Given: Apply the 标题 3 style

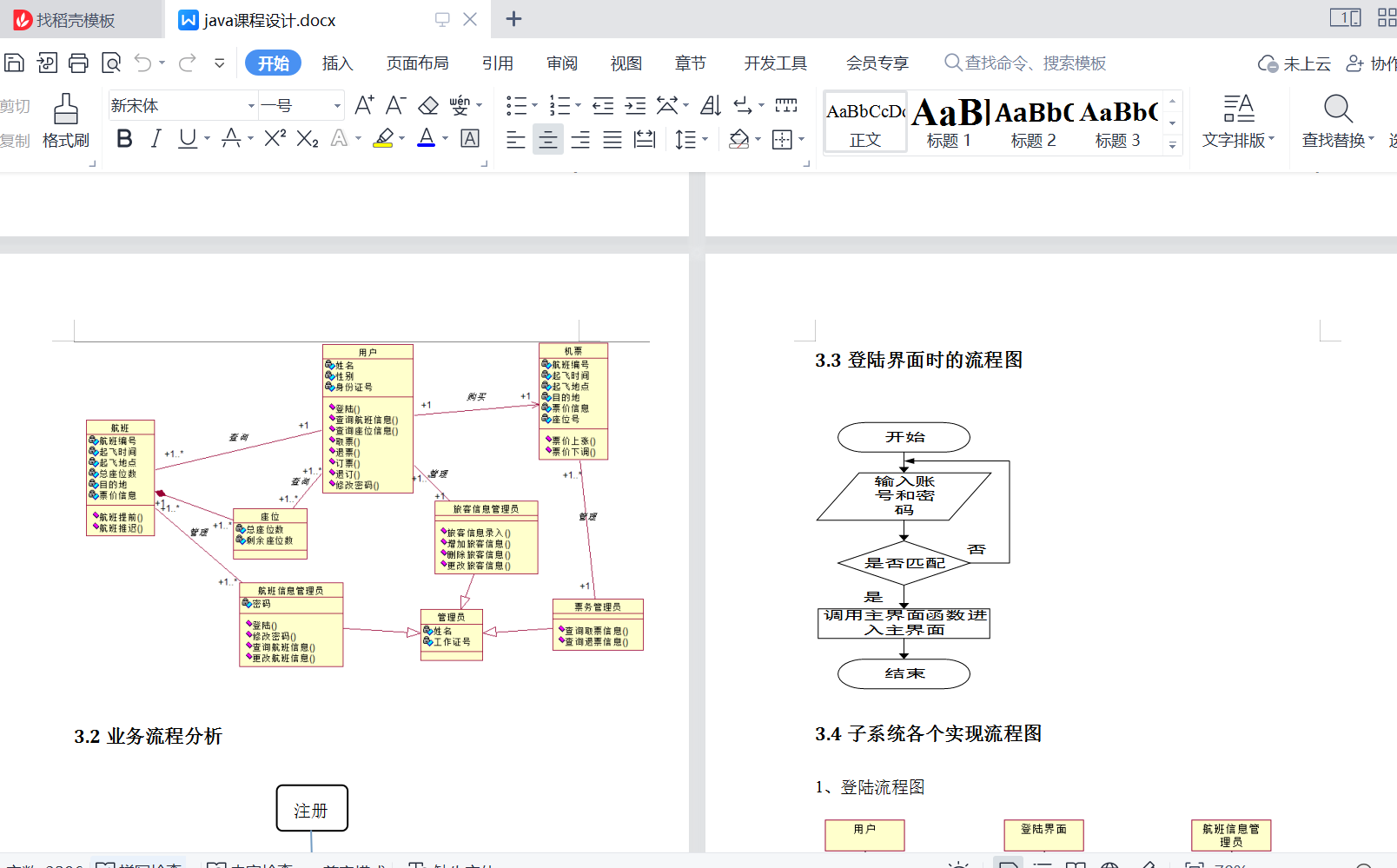Looking at the screenshot, I should [1118, 123].
